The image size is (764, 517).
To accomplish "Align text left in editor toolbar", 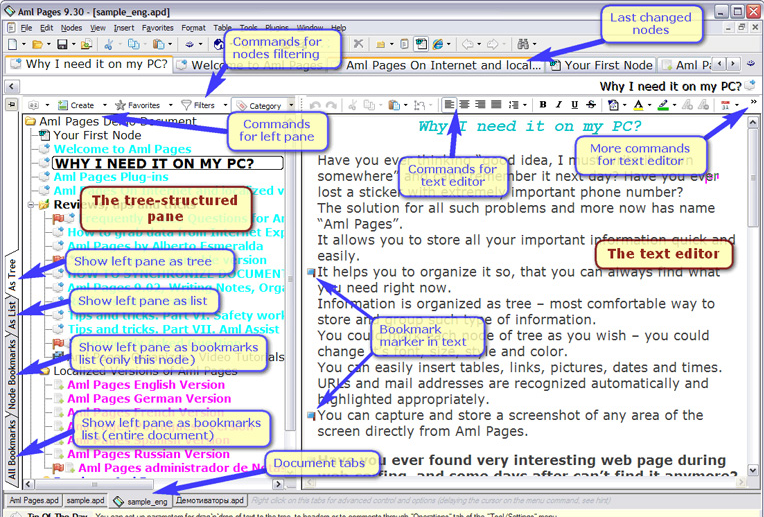I will pos(449,105).
